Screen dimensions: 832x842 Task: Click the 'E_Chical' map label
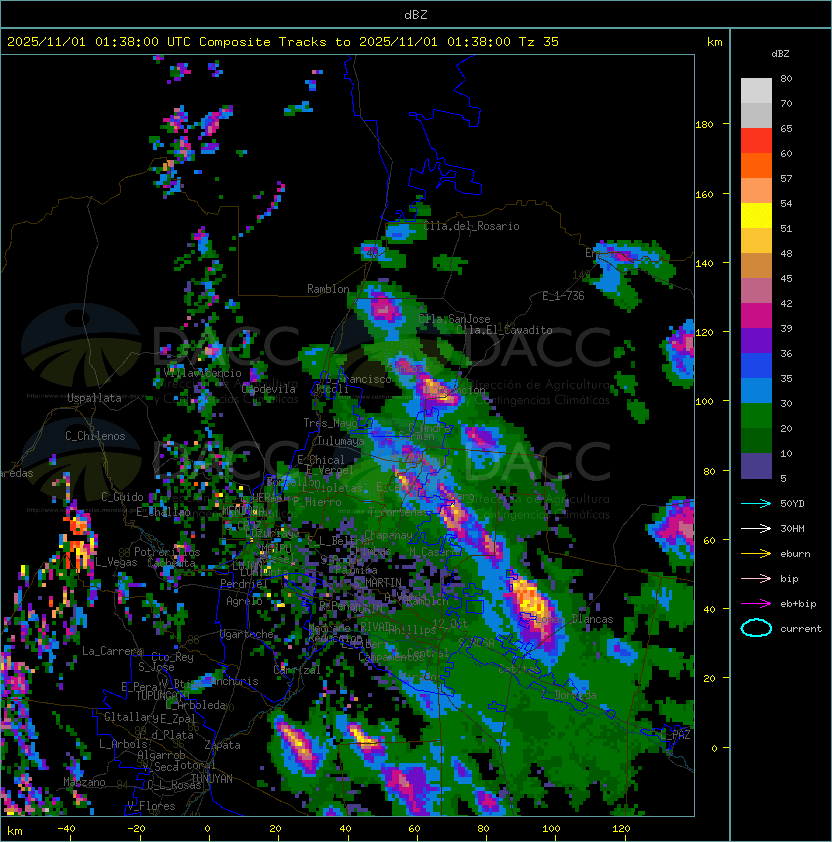321,460
